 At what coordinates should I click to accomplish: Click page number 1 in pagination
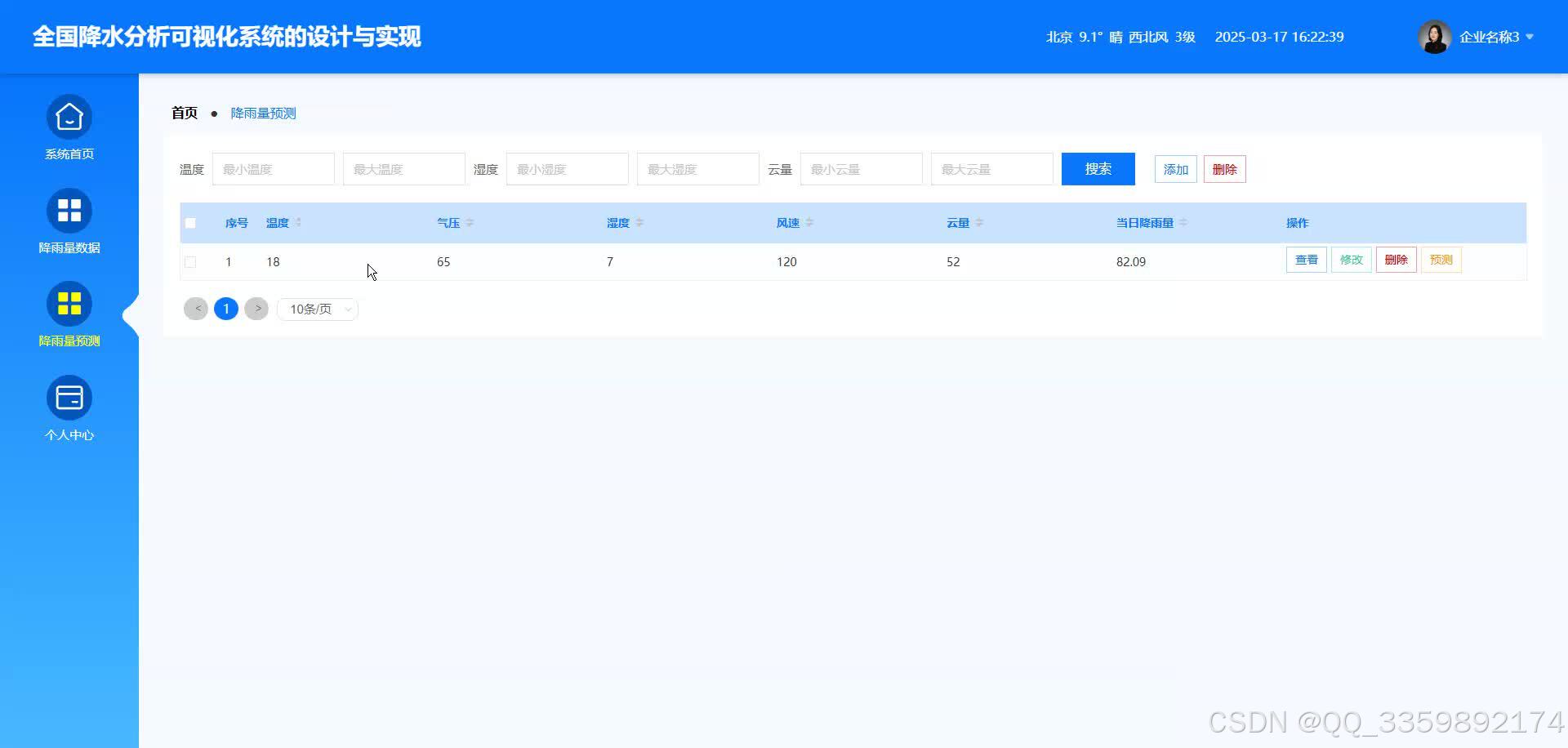click(226, 309)
